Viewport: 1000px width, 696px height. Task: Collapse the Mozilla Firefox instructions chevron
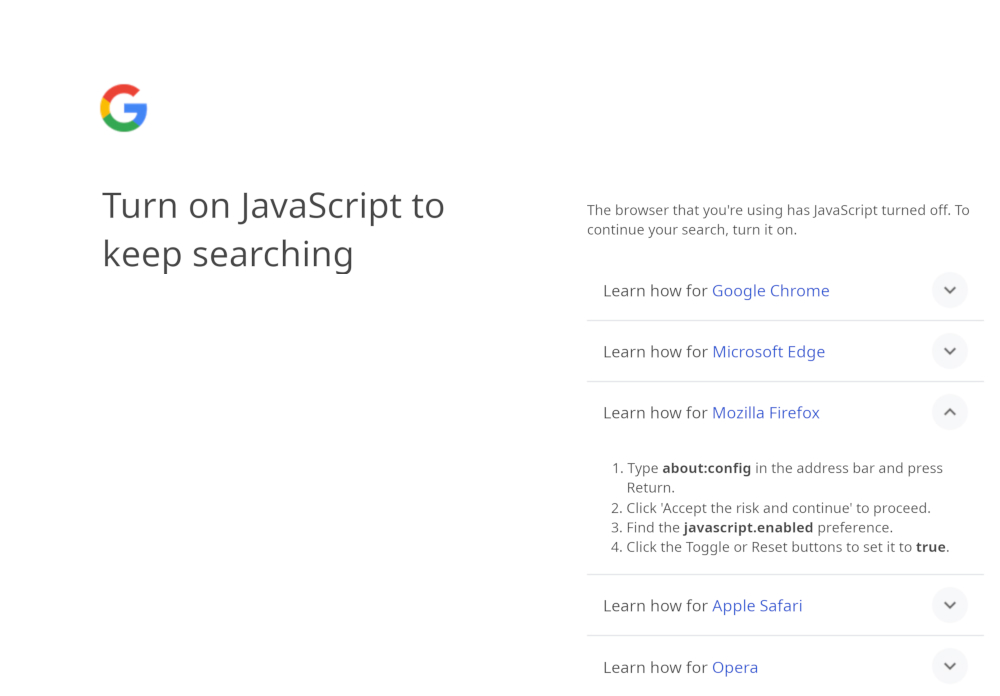click(950, 412)
